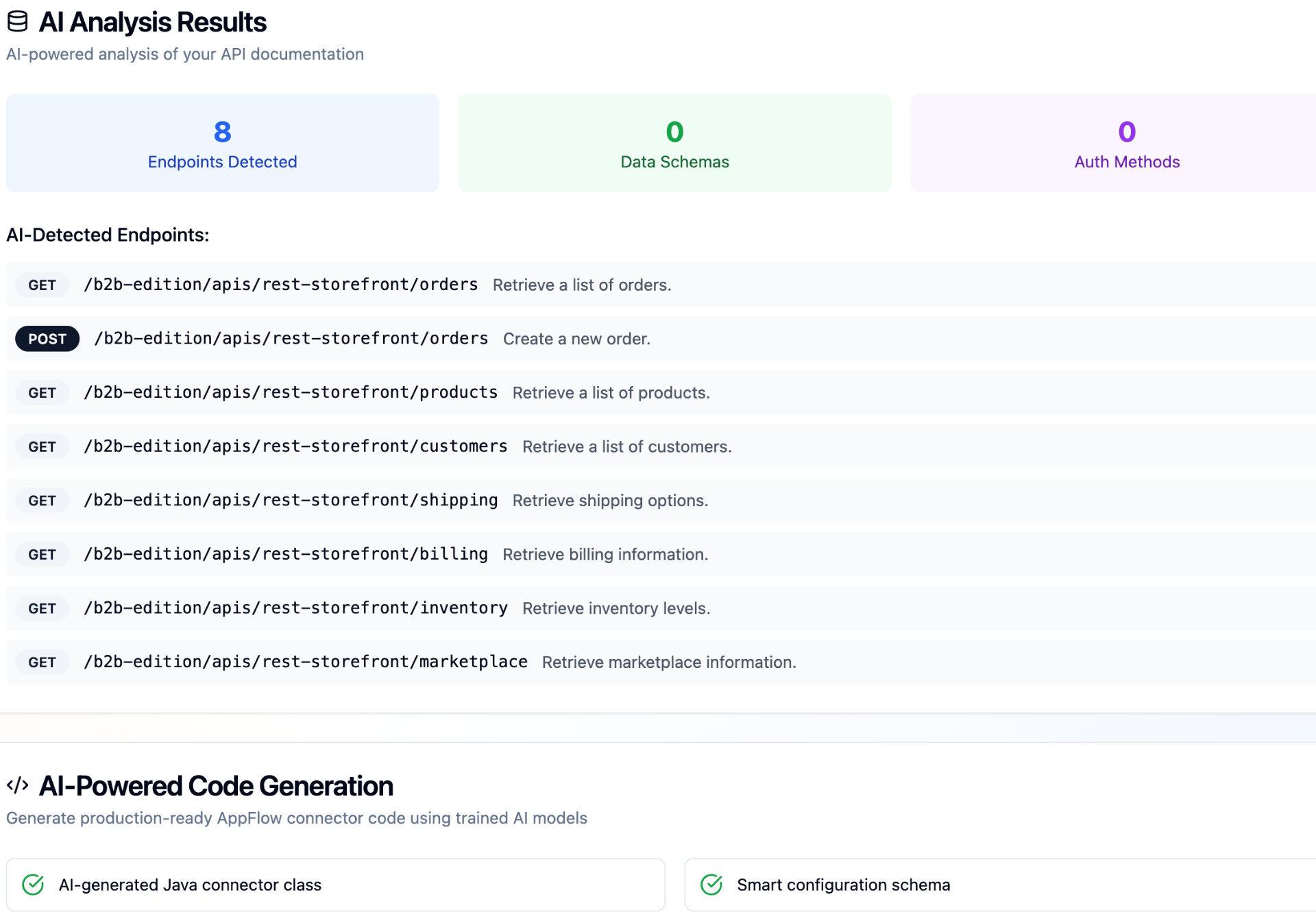This screenshot has width=1316, height=921.
Task: Click GET badge on orders endpoint
Action: click(x=42, y=285)
